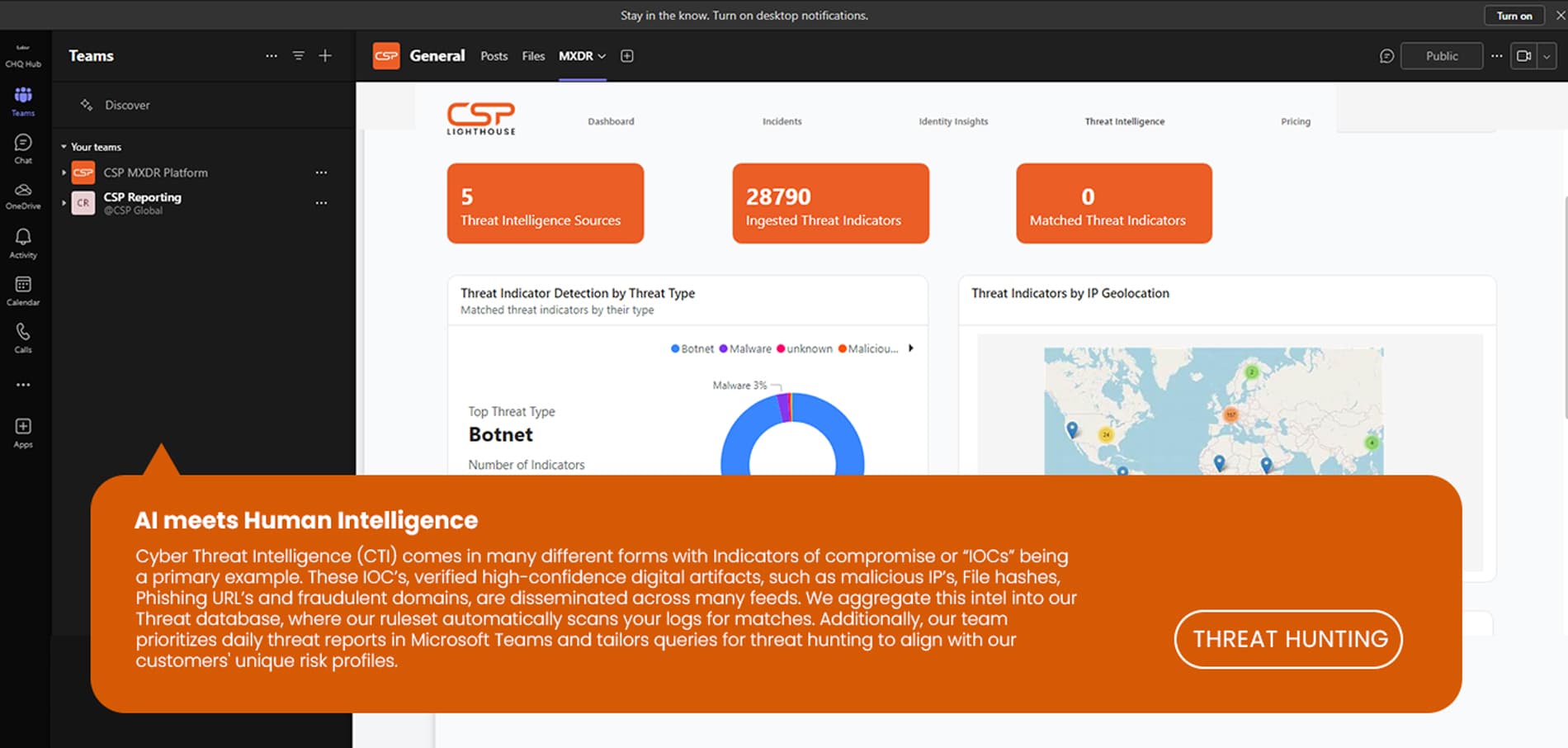Open OneDrive from the left rail
The height and width of the screenshot is (748, 1568).
(23, 196)
